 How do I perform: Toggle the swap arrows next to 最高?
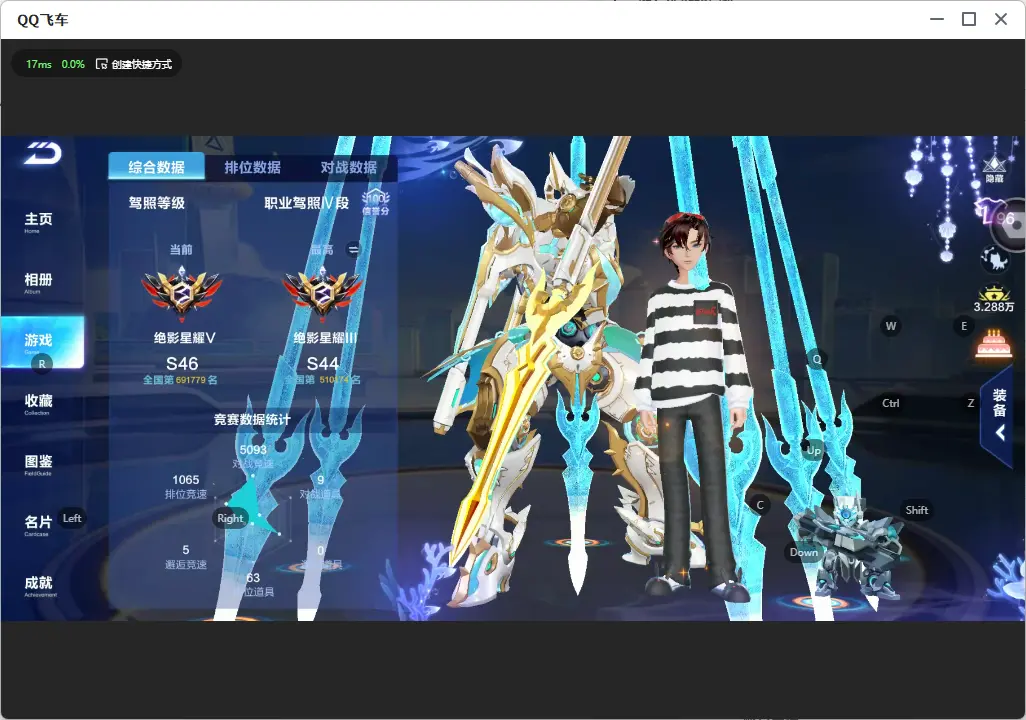[353, 249]
